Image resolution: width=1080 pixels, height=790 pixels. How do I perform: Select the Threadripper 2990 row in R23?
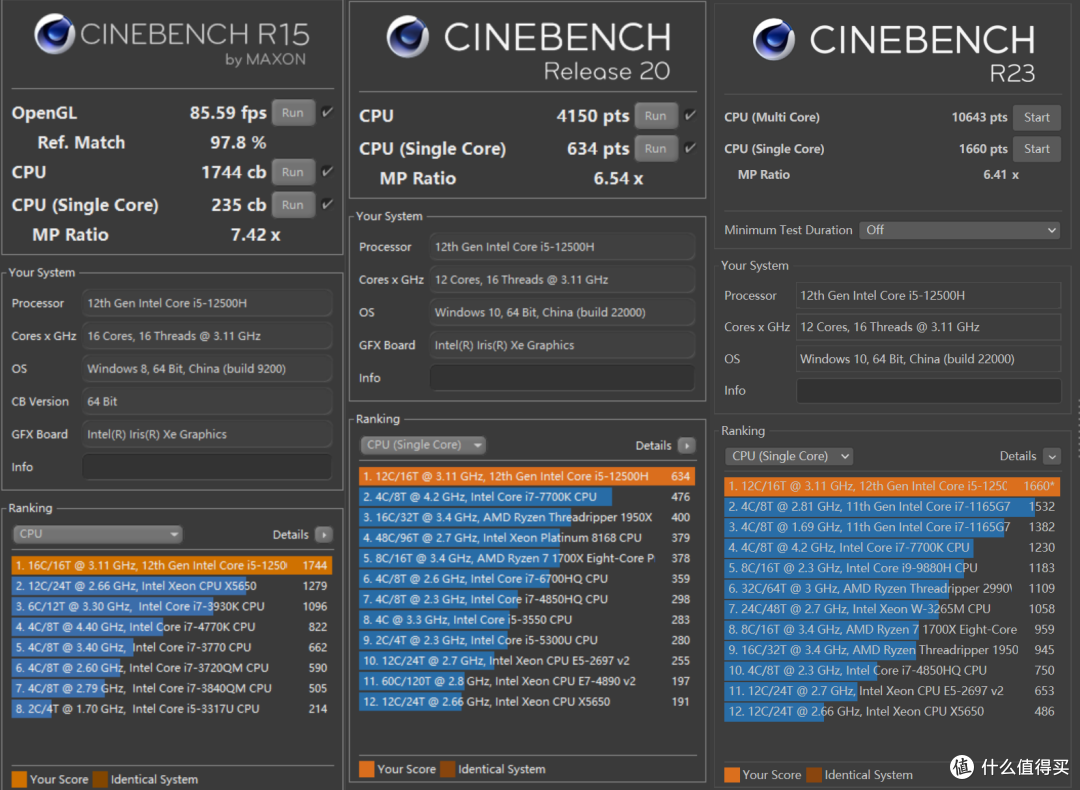[892, 588]
